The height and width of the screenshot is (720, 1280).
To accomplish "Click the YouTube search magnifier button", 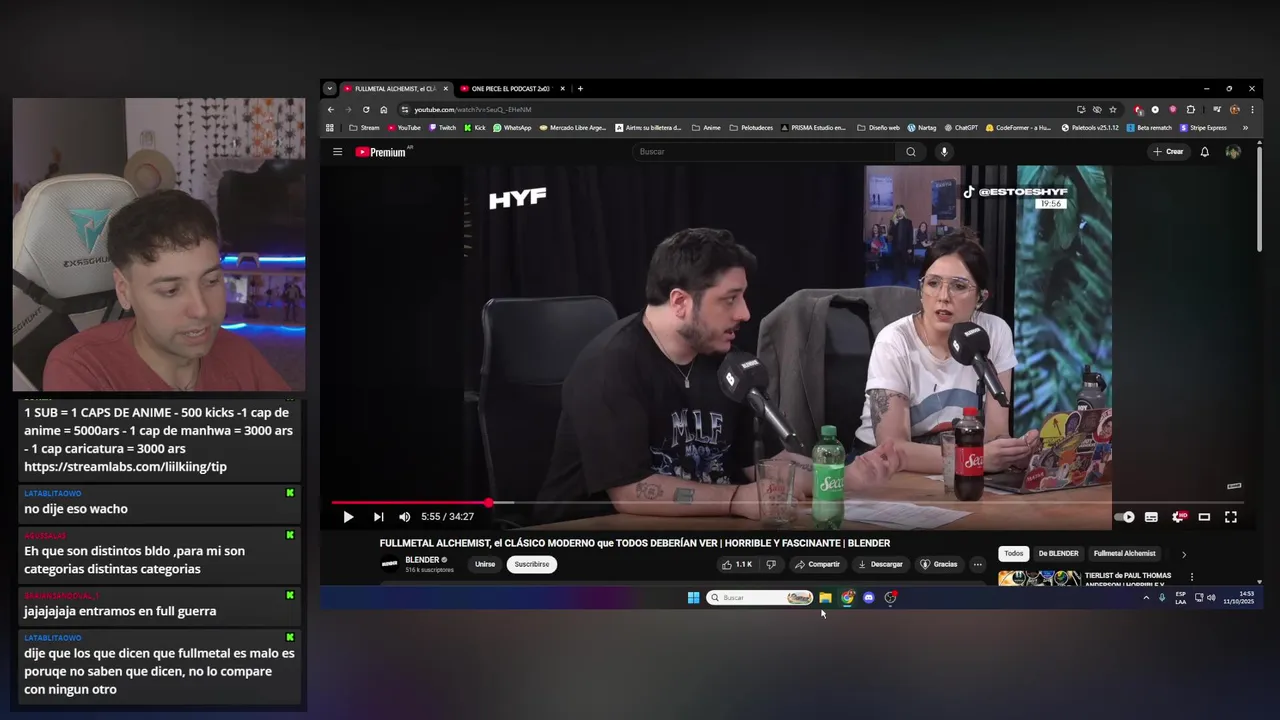I will tap(910, 152).
